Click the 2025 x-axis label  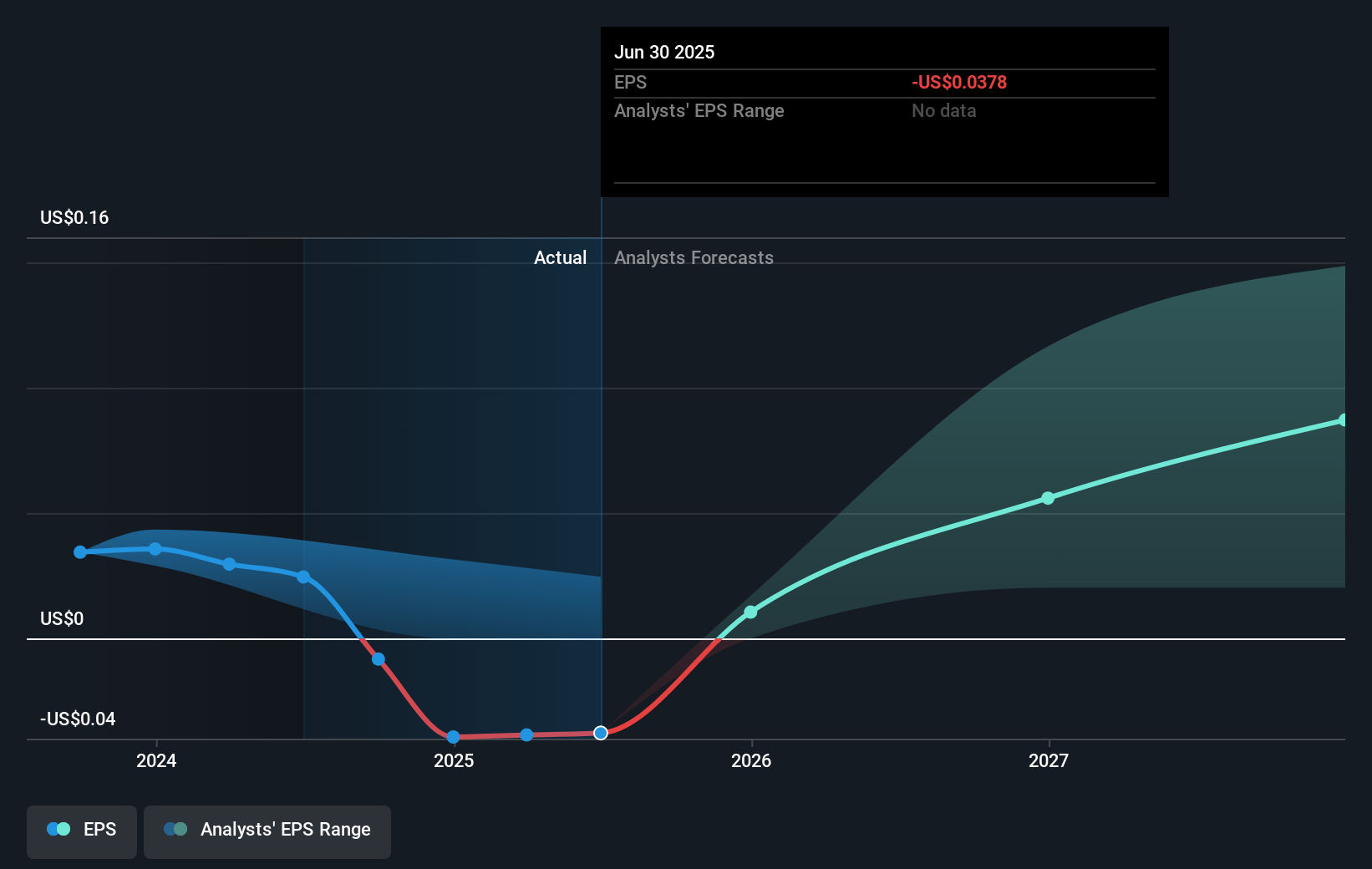point(454,760)
